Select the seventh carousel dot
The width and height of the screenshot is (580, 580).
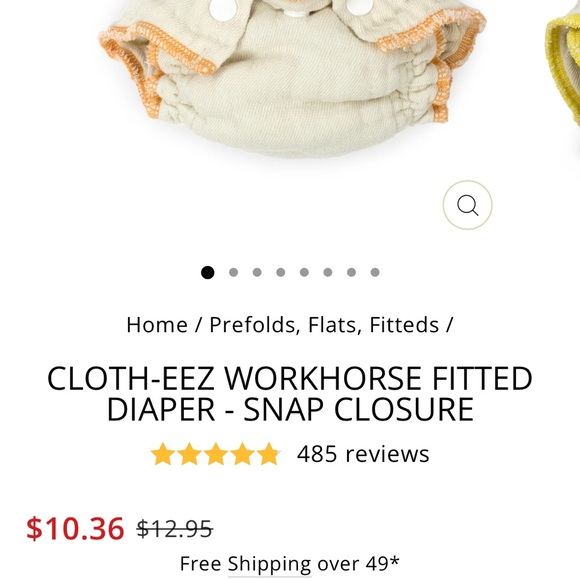351,273
